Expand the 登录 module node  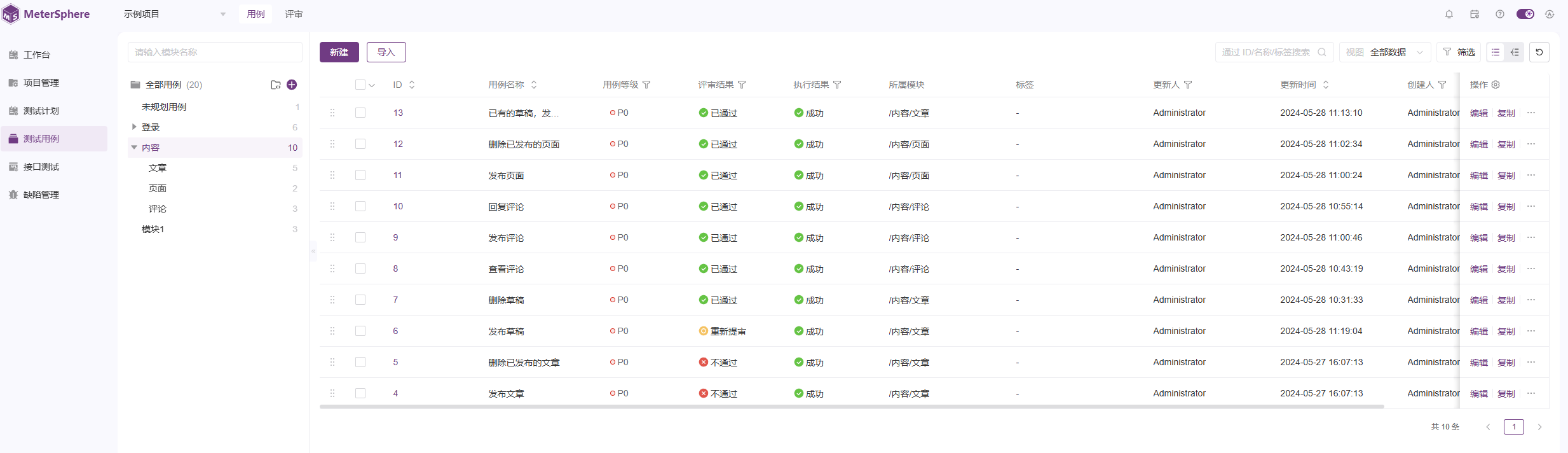pos(134,127)
